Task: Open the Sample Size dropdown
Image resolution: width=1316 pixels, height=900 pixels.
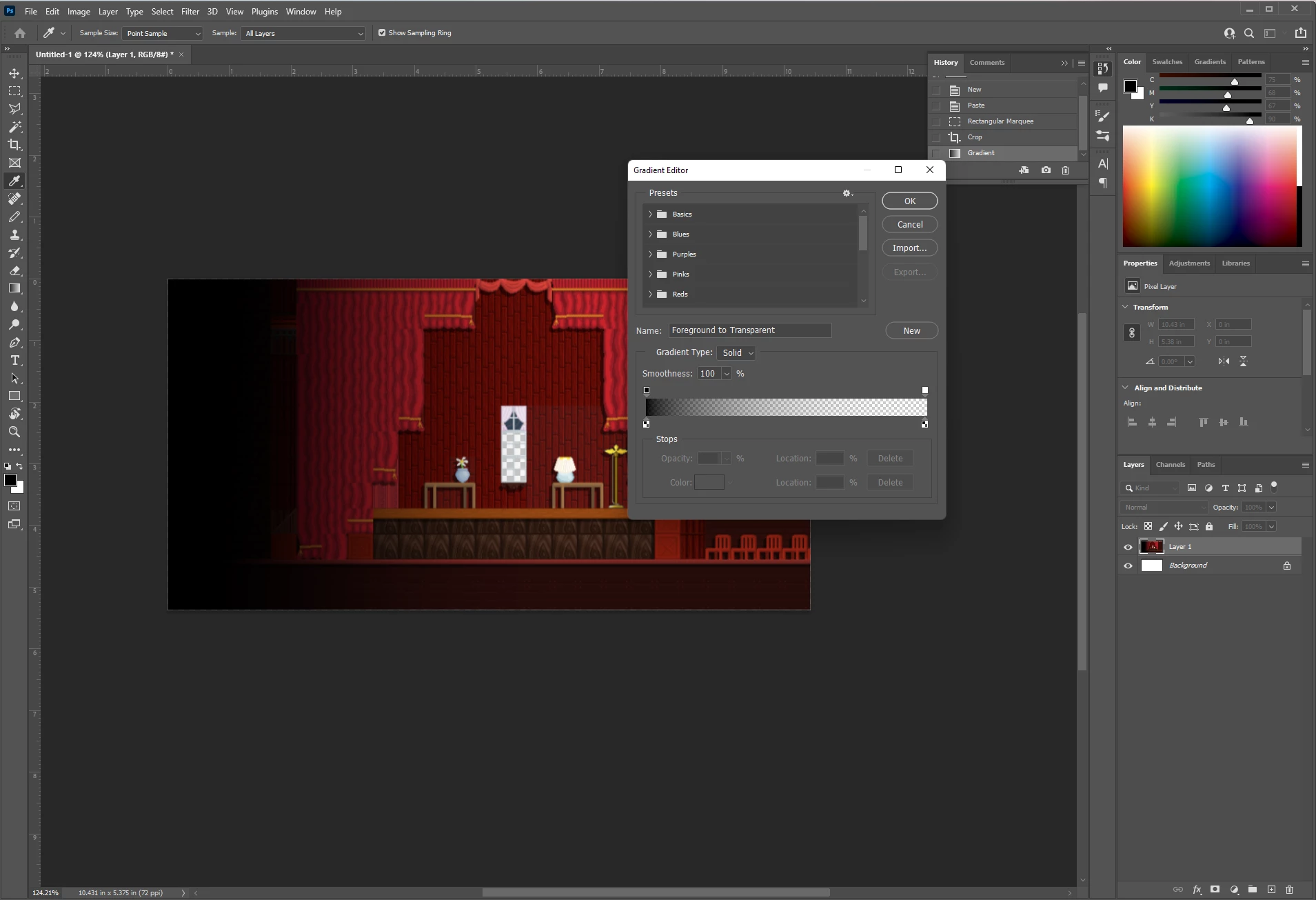Action: (163, 33)
